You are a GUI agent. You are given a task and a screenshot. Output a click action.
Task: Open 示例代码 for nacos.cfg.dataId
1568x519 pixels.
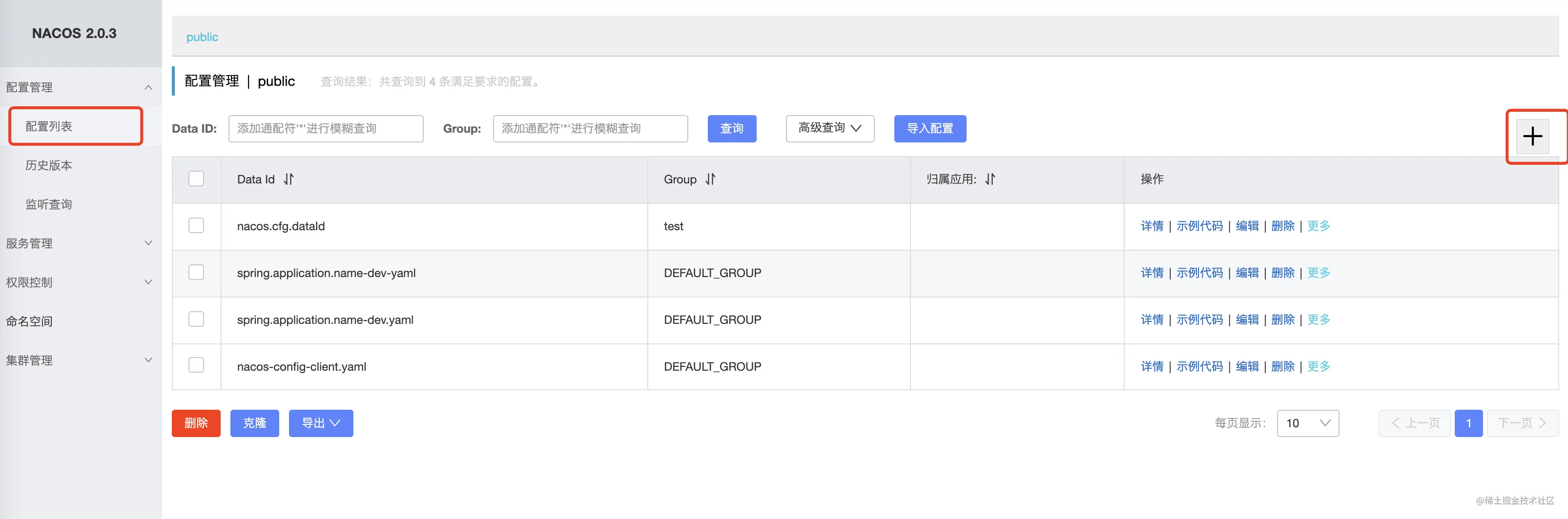(x=1199, y=226)
